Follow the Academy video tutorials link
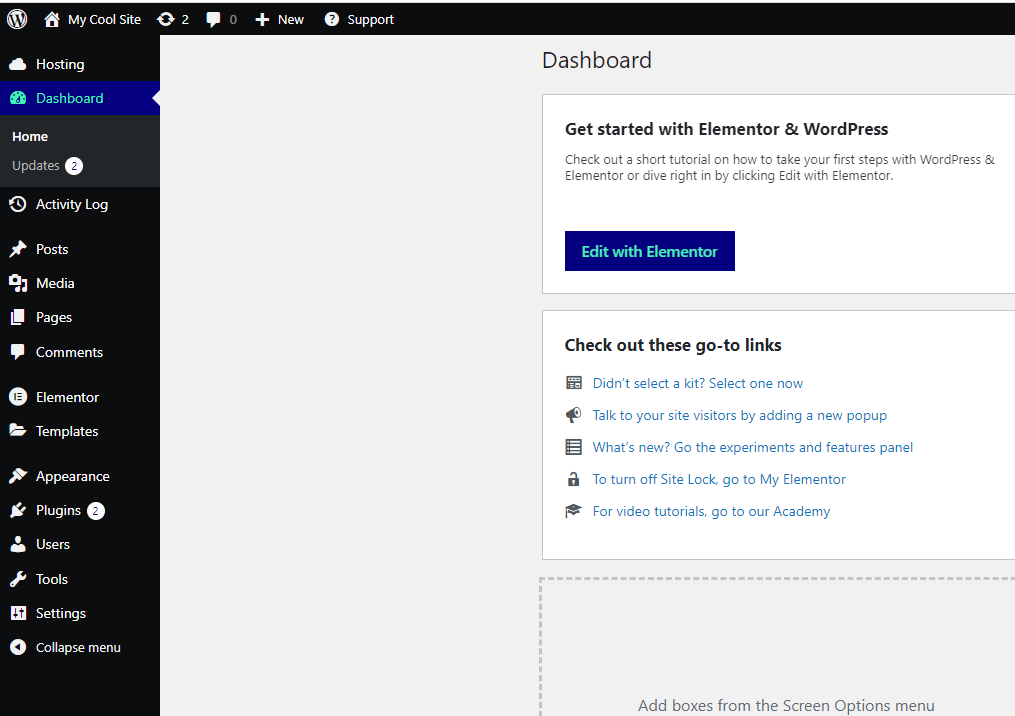The height and width of the screenshot is (716, 1015). coord(711,511)
